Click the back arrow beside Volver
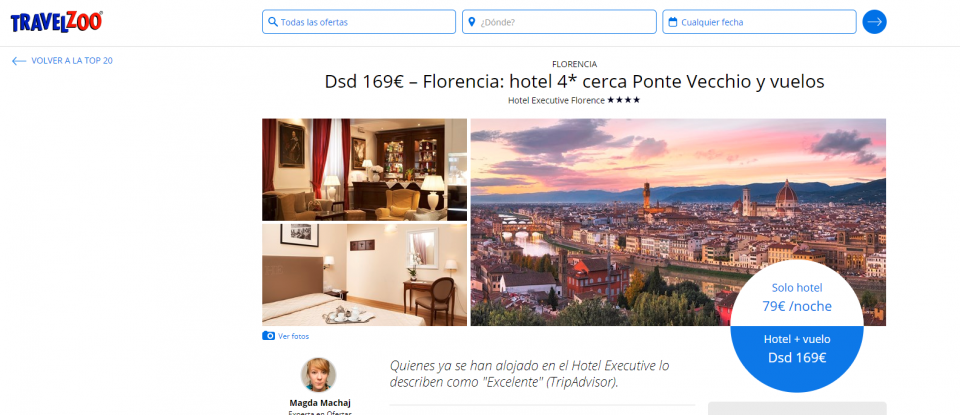Image resolution: width=960 pixels, height=415 pixels. click(x=19, y=61)
